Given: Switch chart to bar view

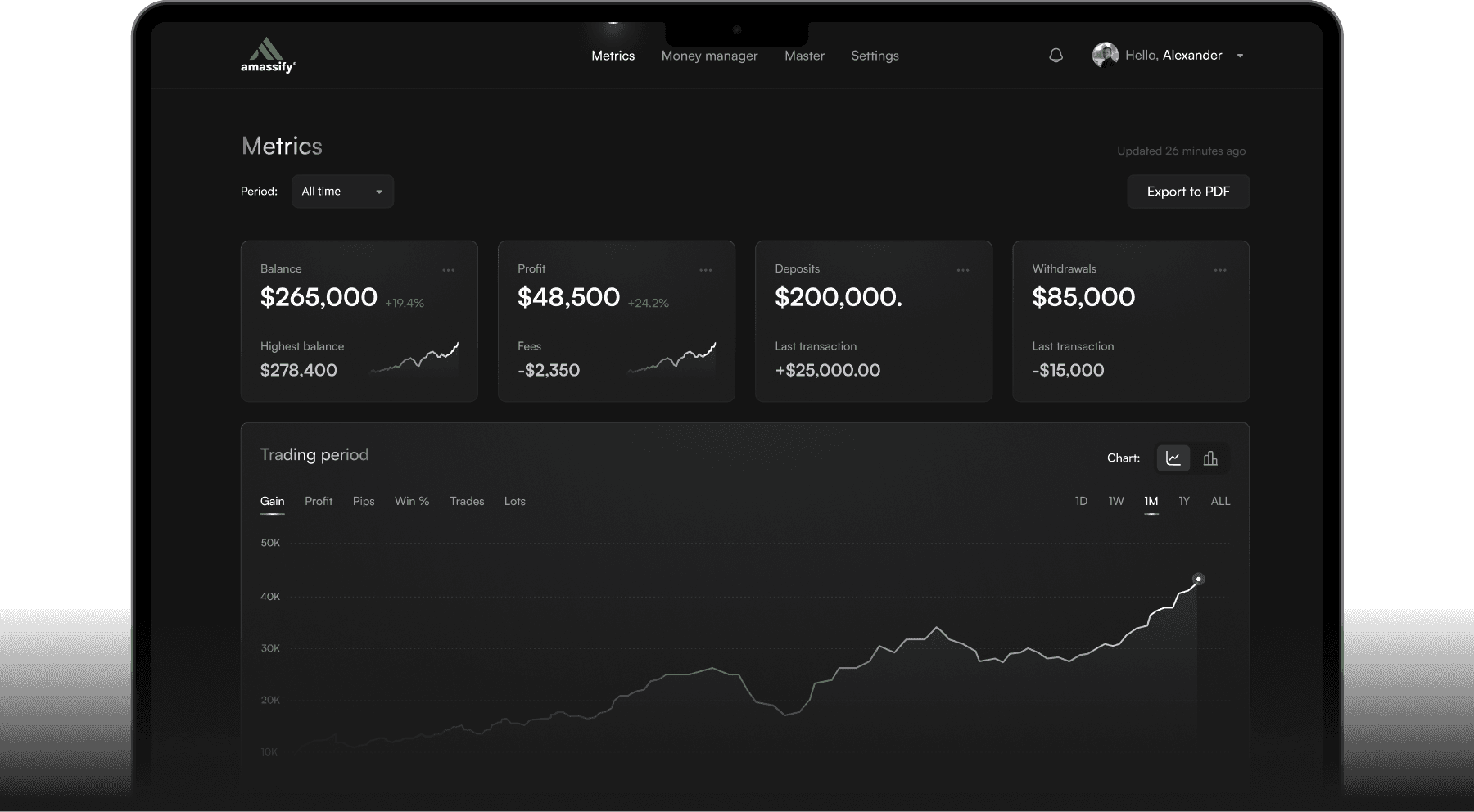Looking at the screenshot, I should click(x=1211, y=458).
